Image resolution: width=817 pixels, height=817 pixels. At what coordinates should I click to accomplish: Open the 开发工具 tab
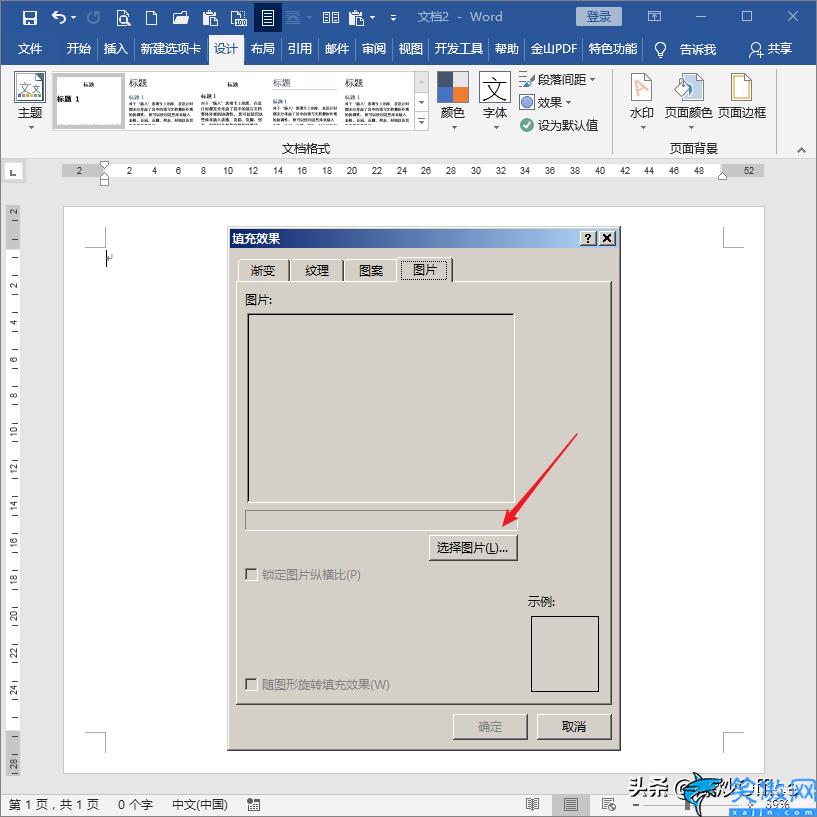click(x=459, y=49)
